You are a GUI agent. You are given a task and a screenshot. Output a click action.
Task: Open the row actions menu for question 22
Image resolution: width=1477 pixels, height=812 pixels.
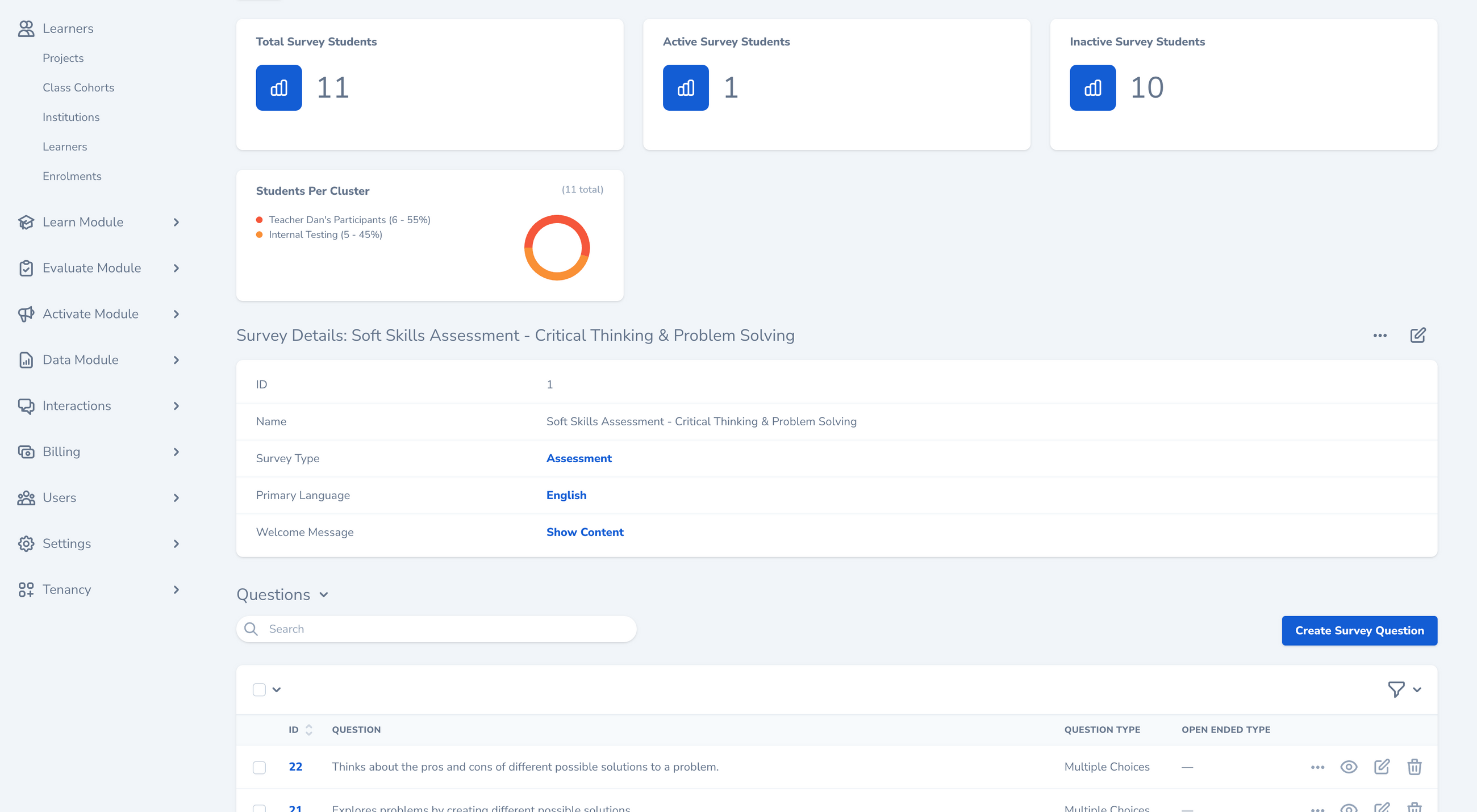[1317, 767]
